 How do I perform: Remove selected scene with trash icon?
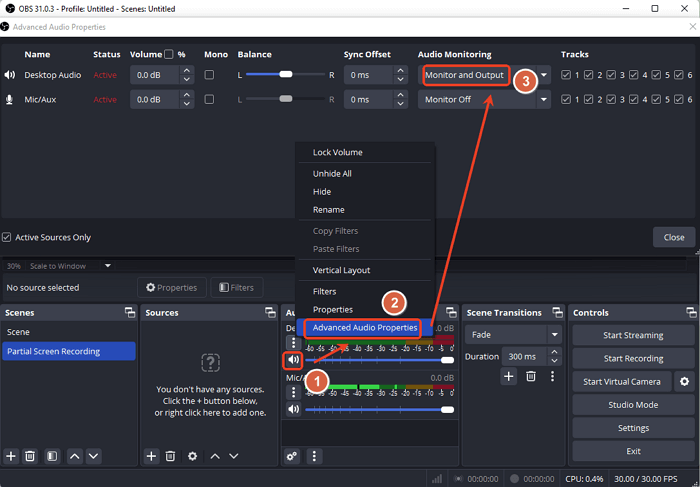tap(30, 456)
